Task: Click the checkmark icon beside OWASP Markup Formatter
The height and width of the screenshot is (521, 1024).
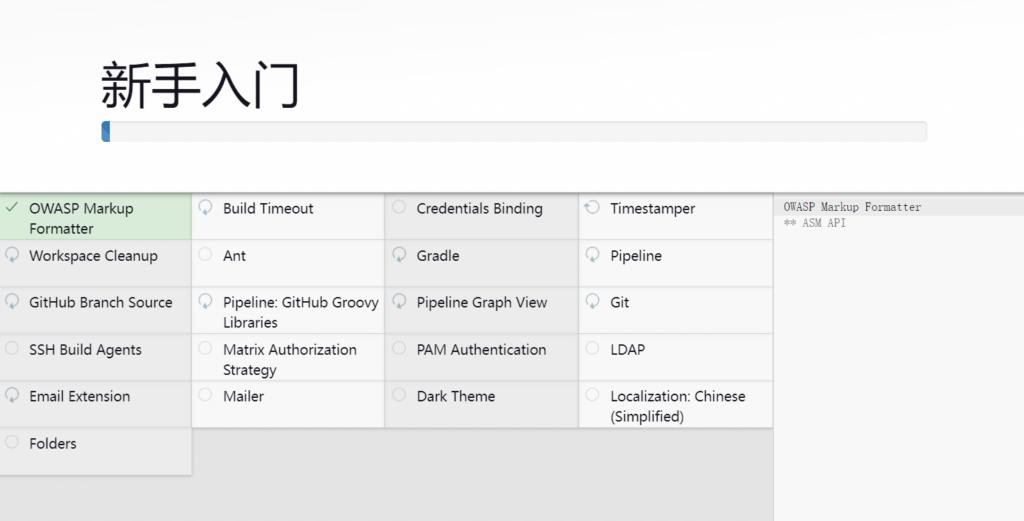Action: point(12,208)
